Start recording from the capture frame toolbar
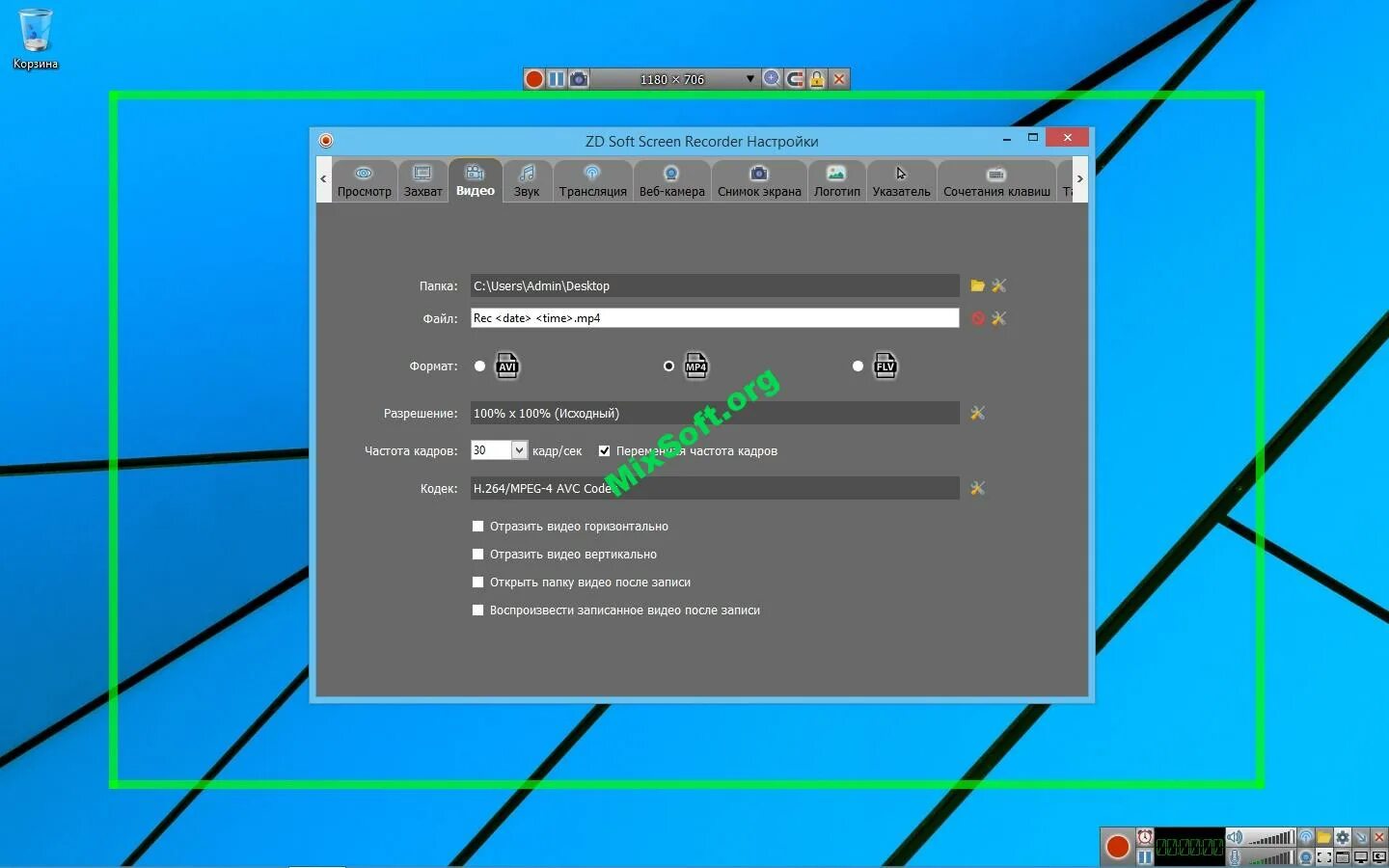1389x868 pixels. click(533, 79)
